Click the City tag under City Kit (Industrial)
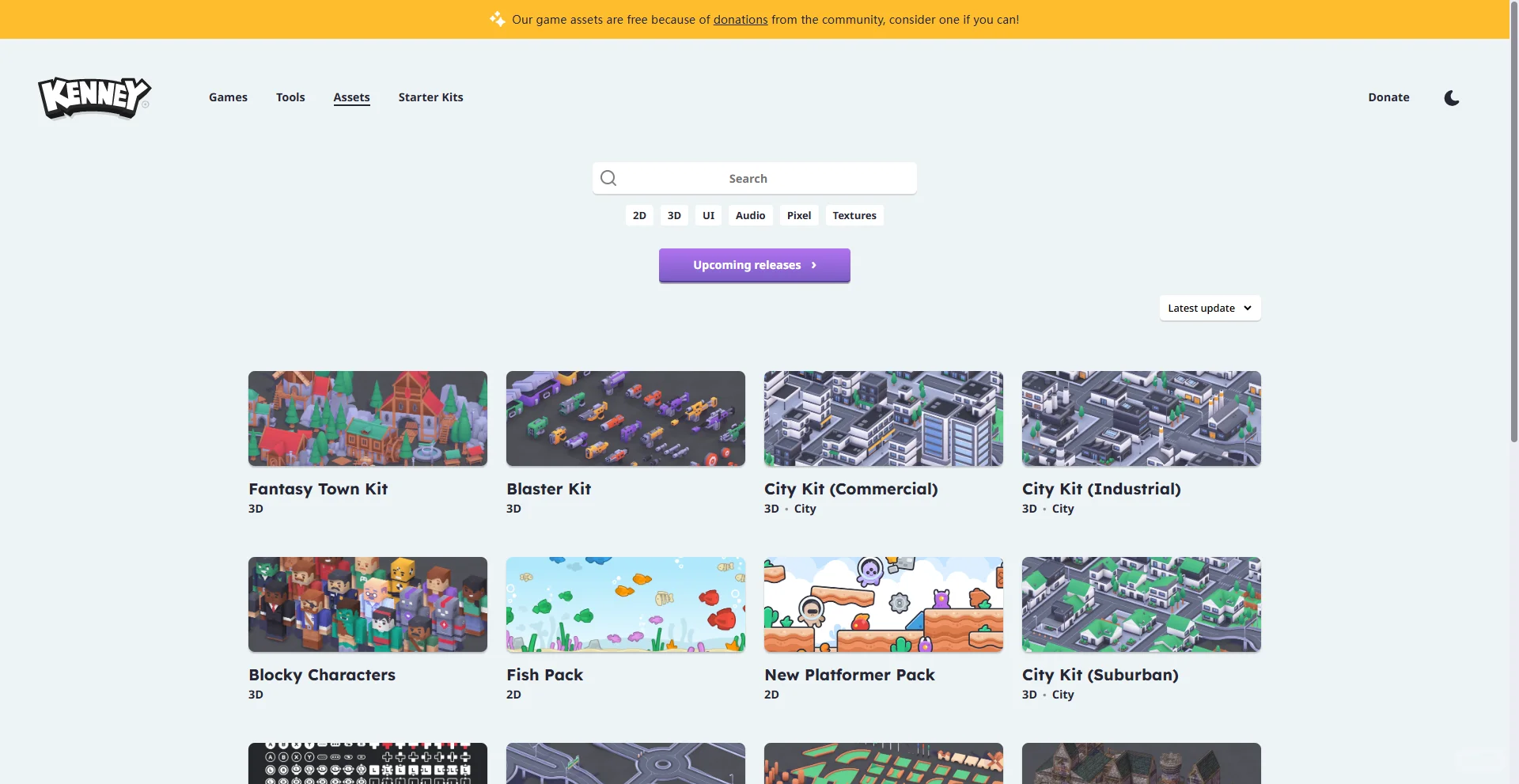1519x784 pixels. [1063, 509]
